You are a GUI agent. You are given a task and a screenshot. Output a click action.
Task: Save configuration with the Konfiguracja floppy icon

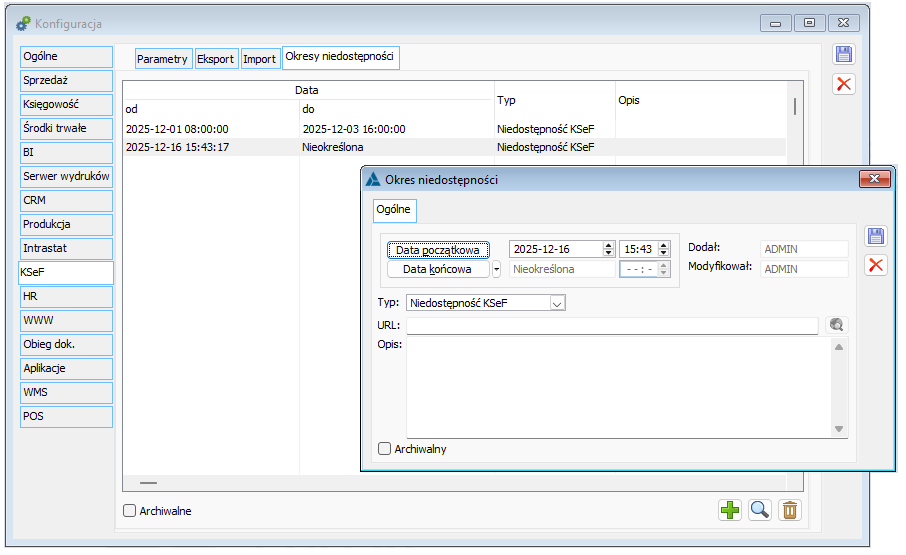(844, 54)
